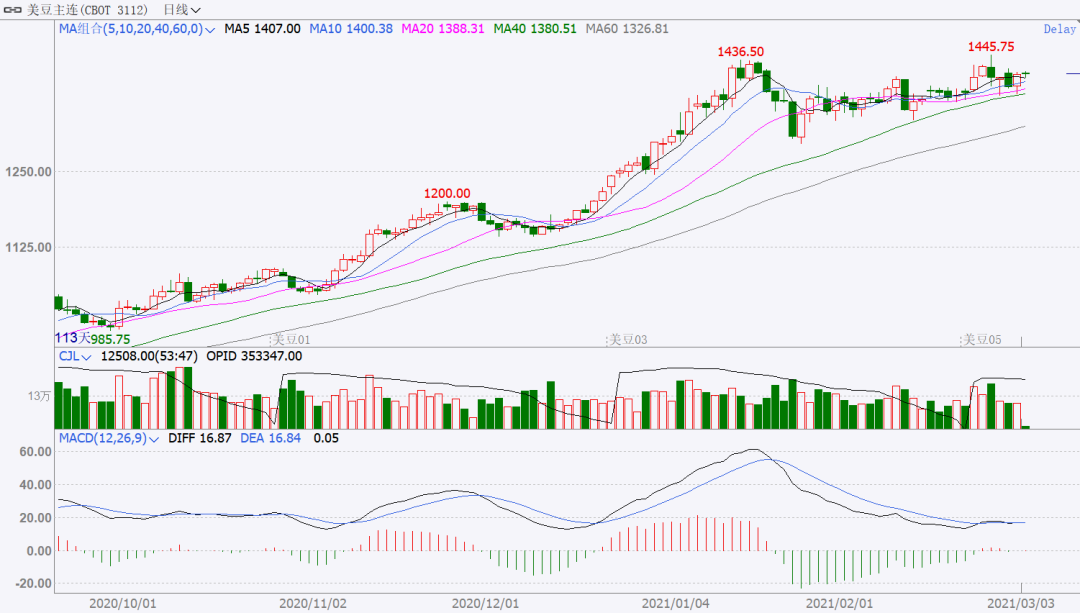Click the 美豆01 contract marker
The image size is (1080, 613).
pyautogui.click(x=291, y=340)
